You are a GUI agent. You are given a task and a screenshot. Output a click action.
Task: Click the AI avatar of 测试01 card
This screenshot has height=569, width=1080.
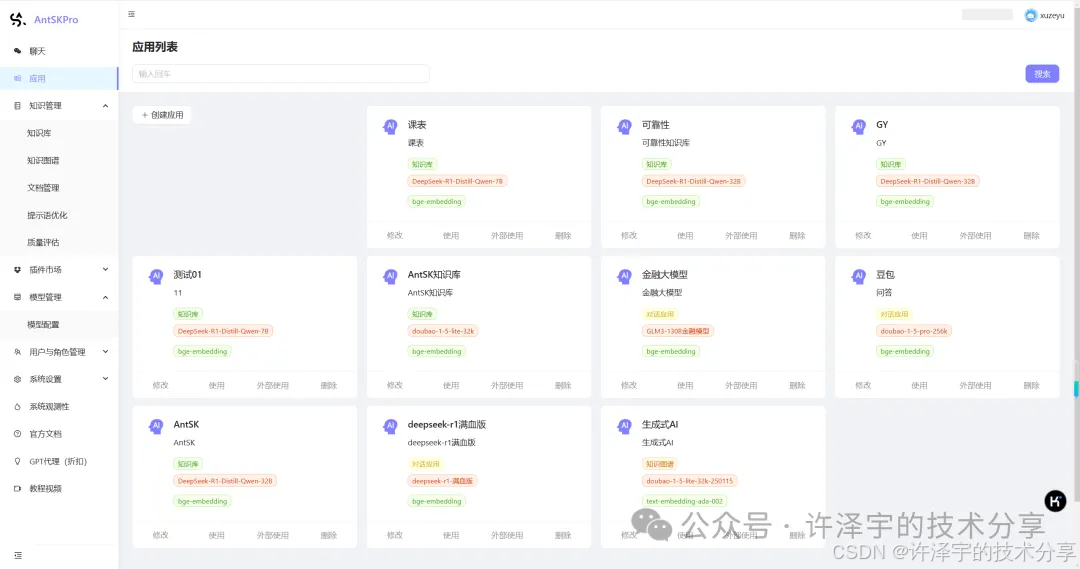[x=156, y=277]
